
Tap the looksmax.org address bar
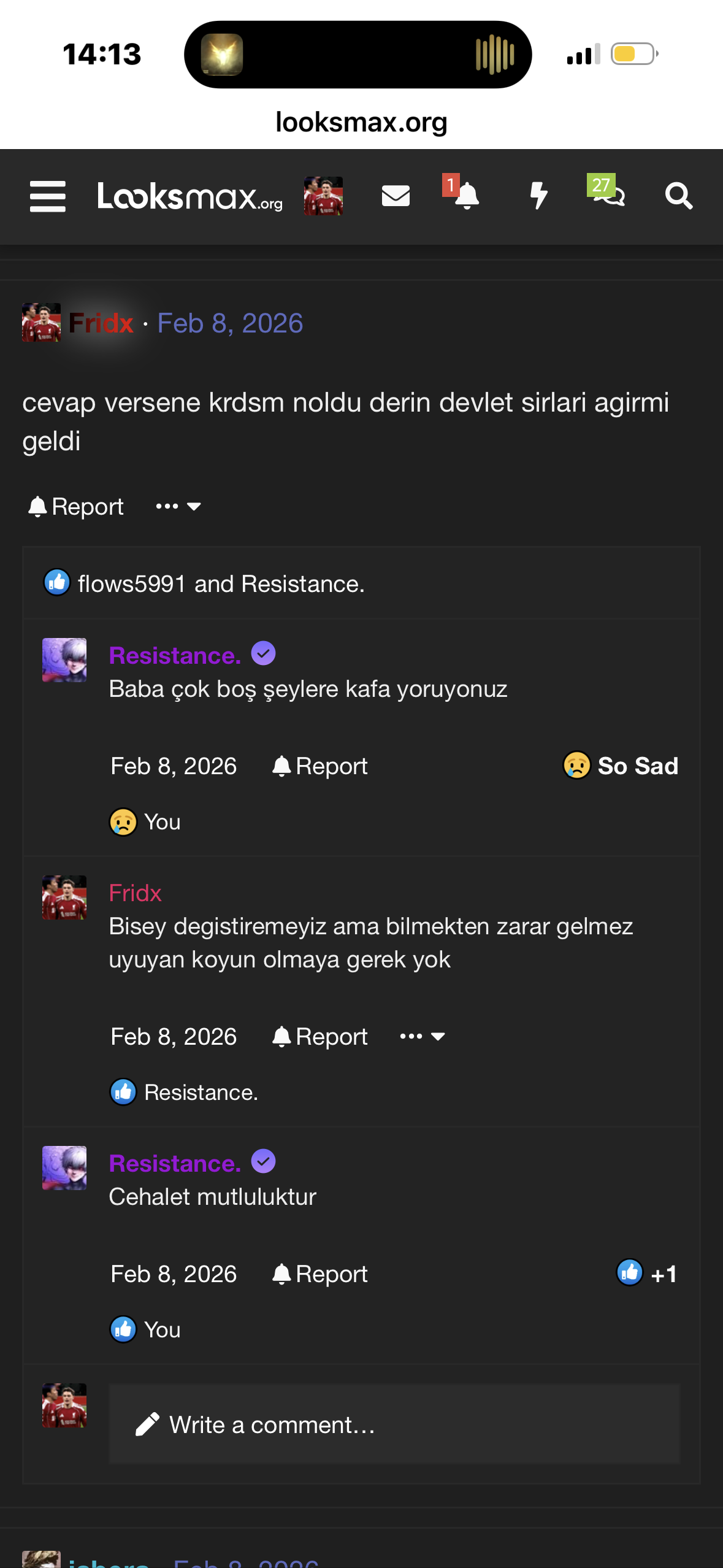tap(361, 122)
